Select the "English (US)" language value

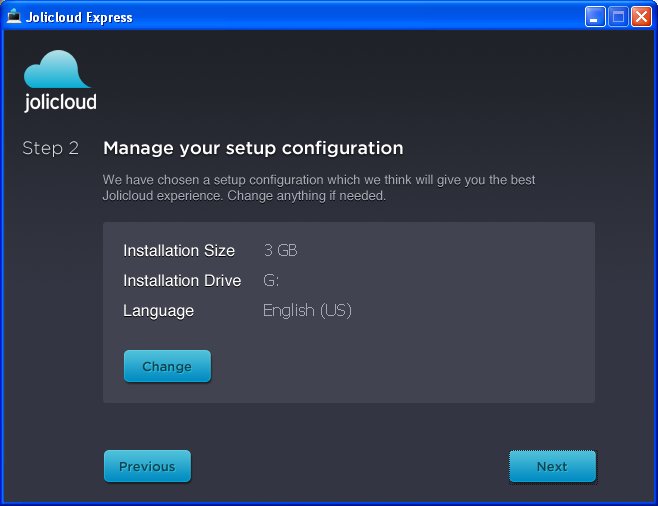click(x=307, y=310)
